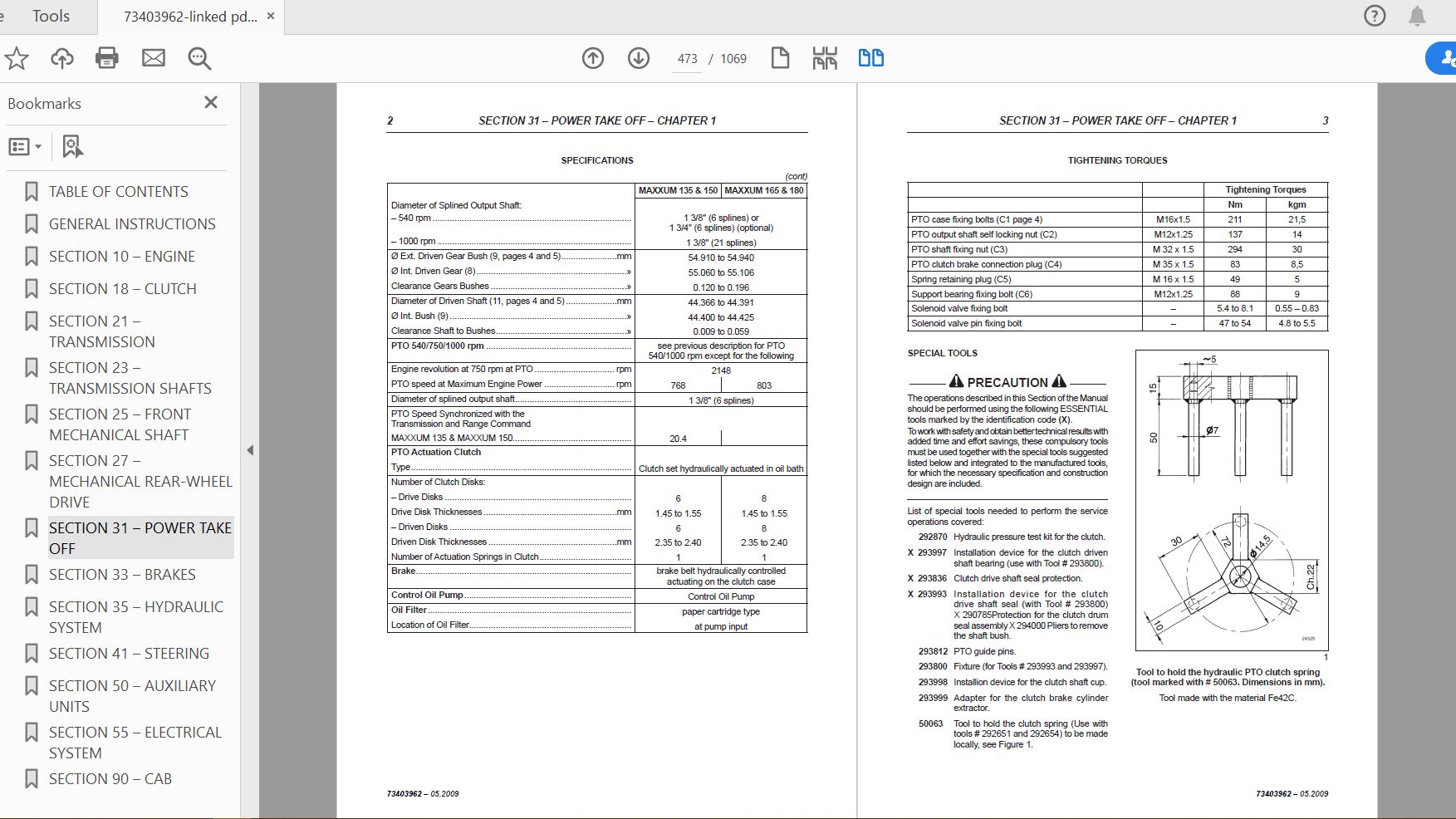
Task: Open the Tools tab
Action: (x=51, y=17)
